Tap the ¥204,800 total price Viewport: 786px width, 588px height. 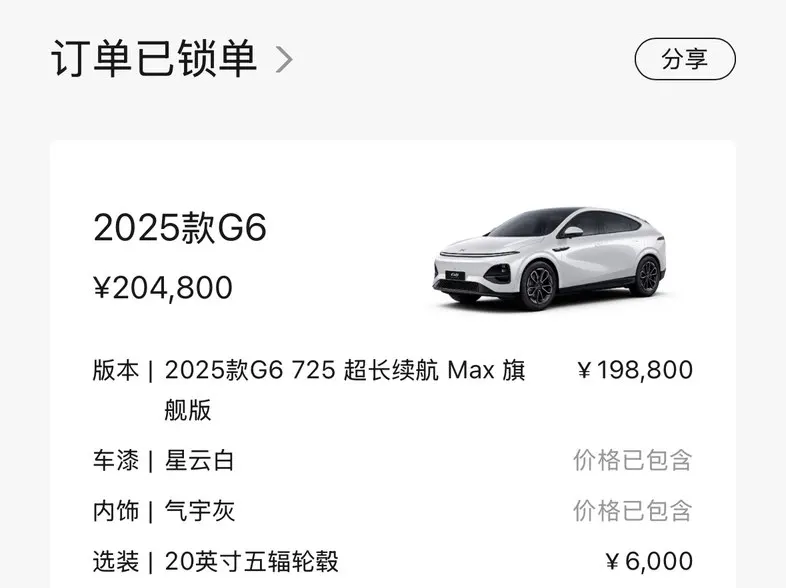pyautogui.click(x=163, y=288)
